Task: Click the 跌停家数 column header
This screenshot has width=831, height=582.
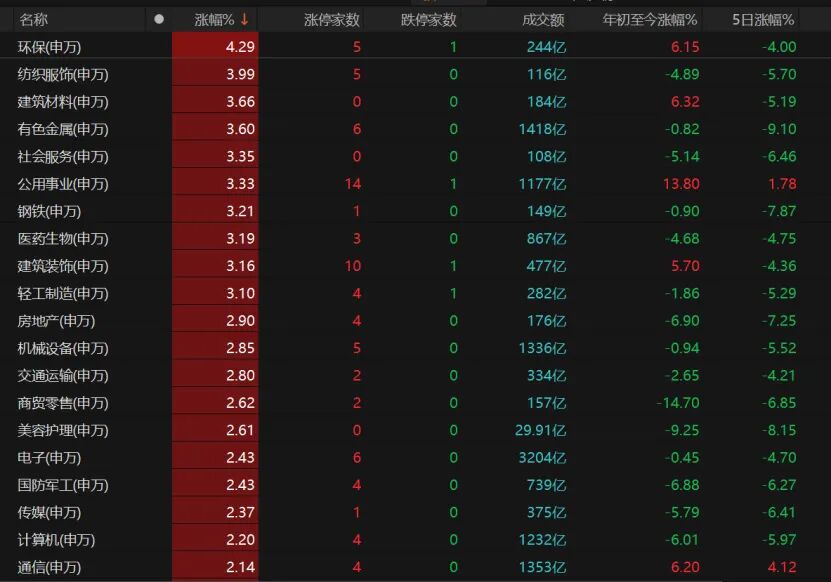Action: click(429, 20)
